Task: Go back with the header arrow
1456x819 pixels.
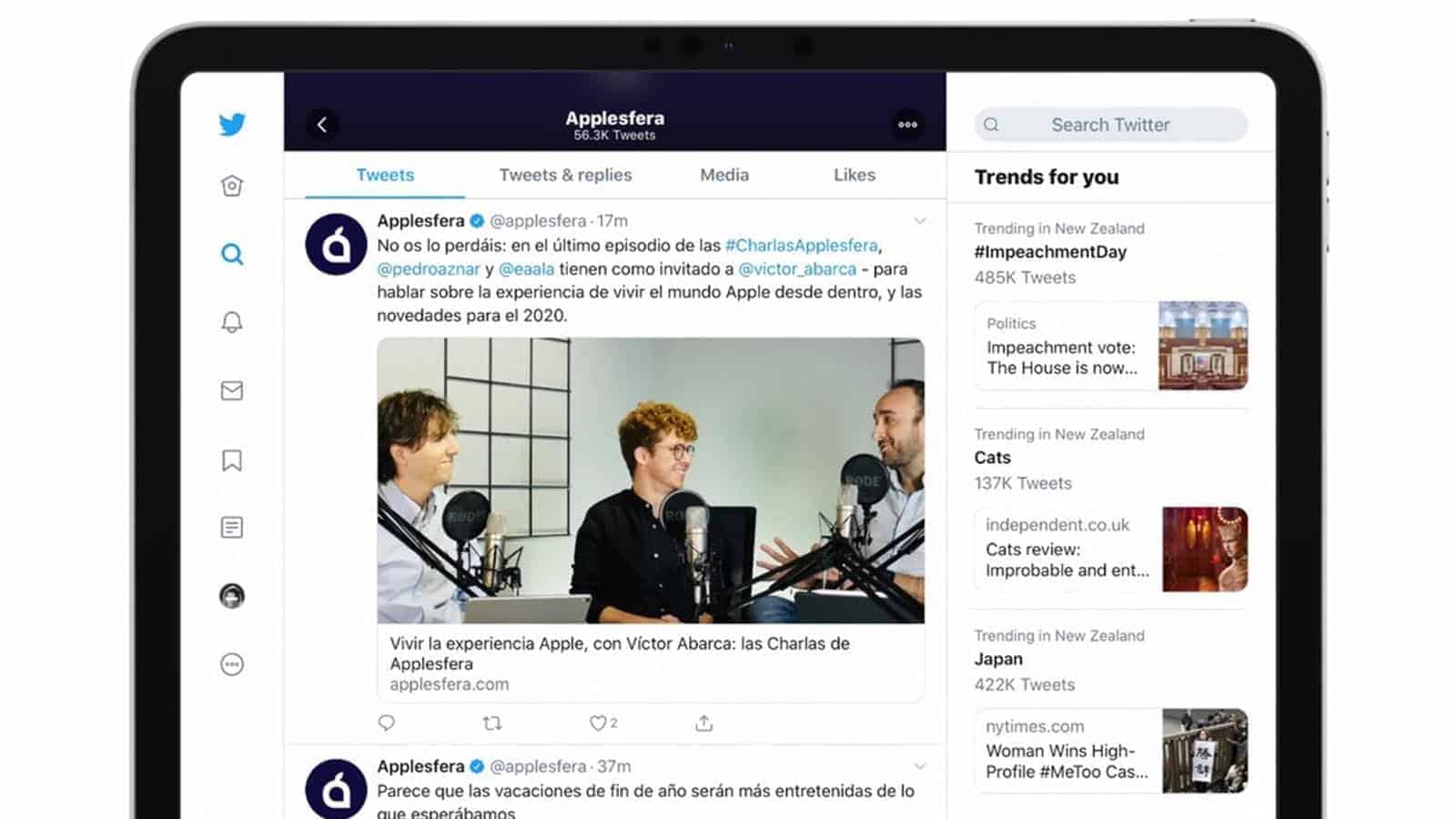Action: coord(322,125)
